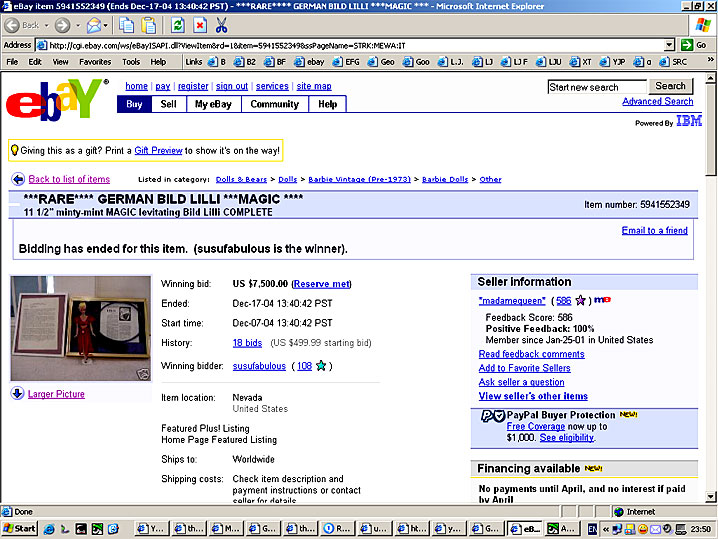Click the browser Back arrow button
Screen dimensions: 718x539
[x=12, y=25]
